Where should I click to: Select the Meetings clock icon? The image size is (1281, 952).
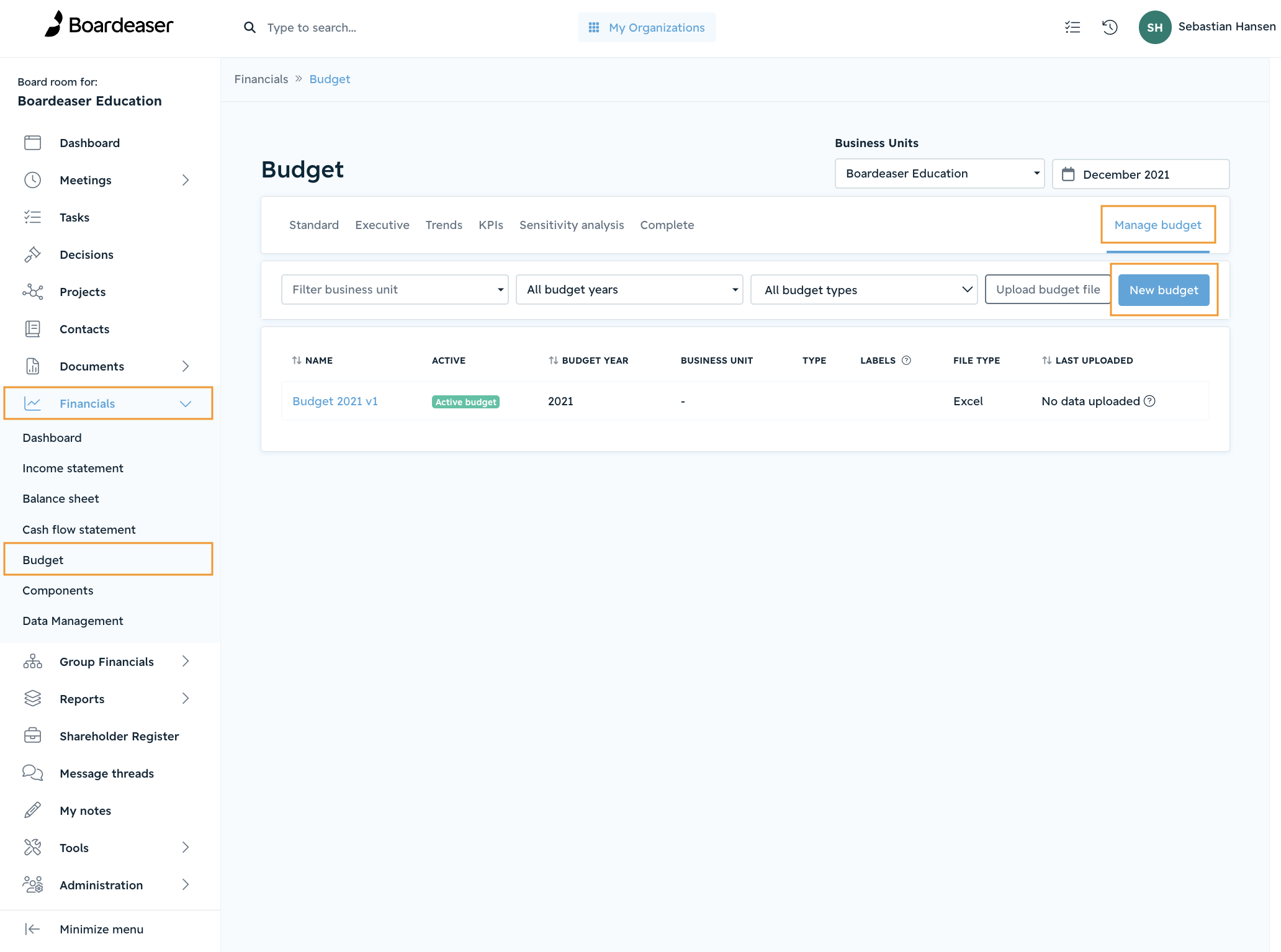(33, 180)
